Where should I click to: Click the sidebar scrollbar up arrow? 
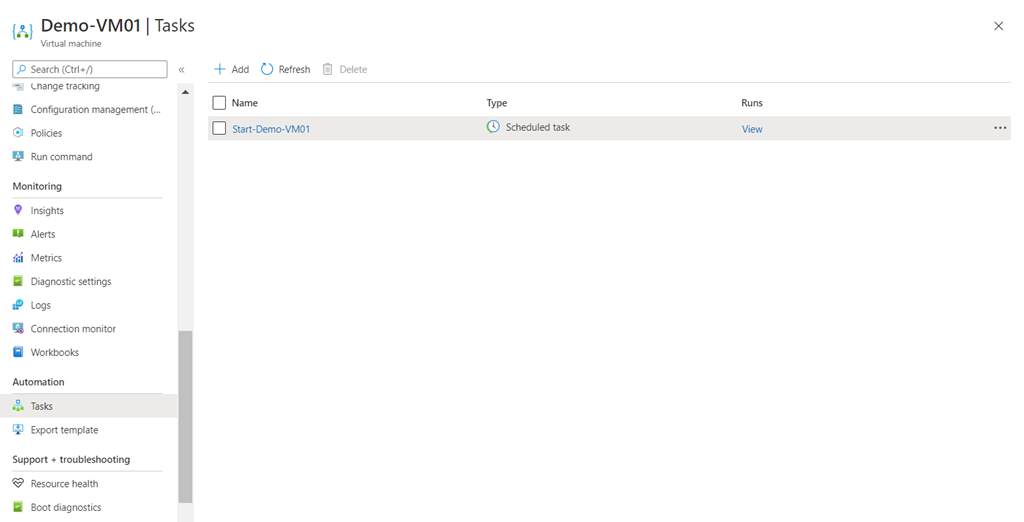pos(185,92)
